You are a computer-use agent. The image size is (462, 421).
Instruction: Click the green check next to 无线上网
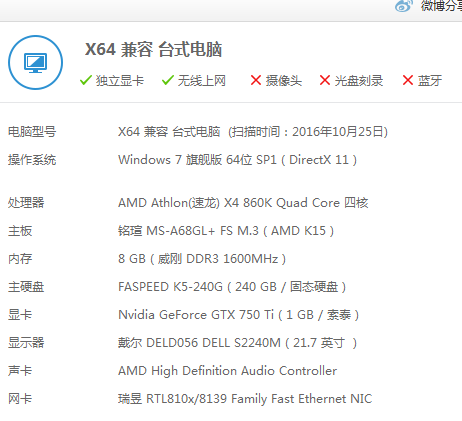[168, 80]
